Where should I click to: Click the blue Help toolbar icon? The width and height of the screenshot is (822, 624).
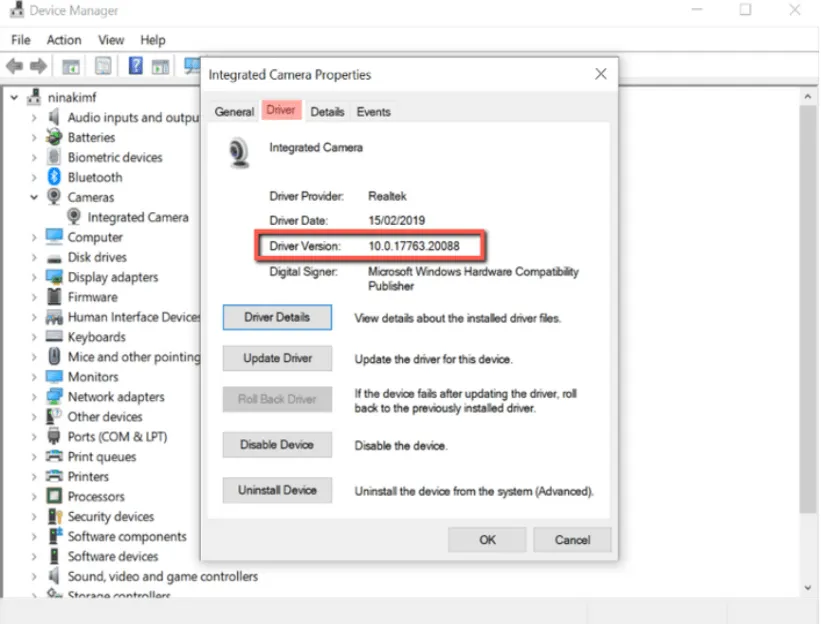135,67
